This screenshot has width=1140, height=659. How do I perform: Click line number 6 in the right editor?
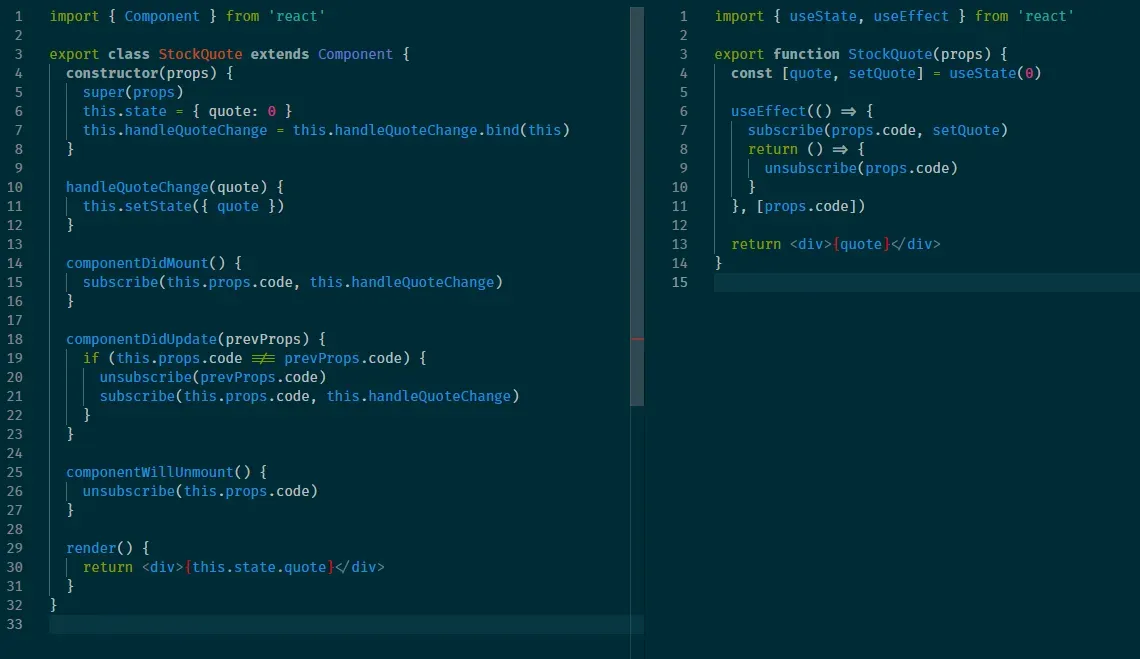pyautogui.click(x=684, y=111)
